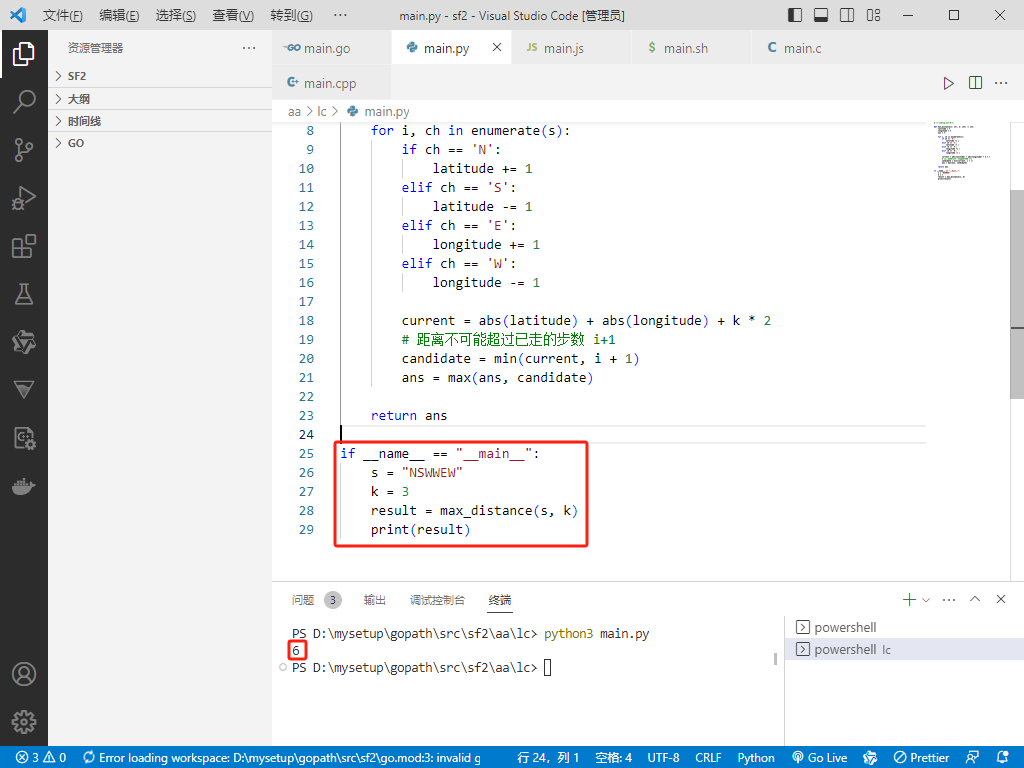
Task: Open terminal panel more actions
Action: click(949, 600)
